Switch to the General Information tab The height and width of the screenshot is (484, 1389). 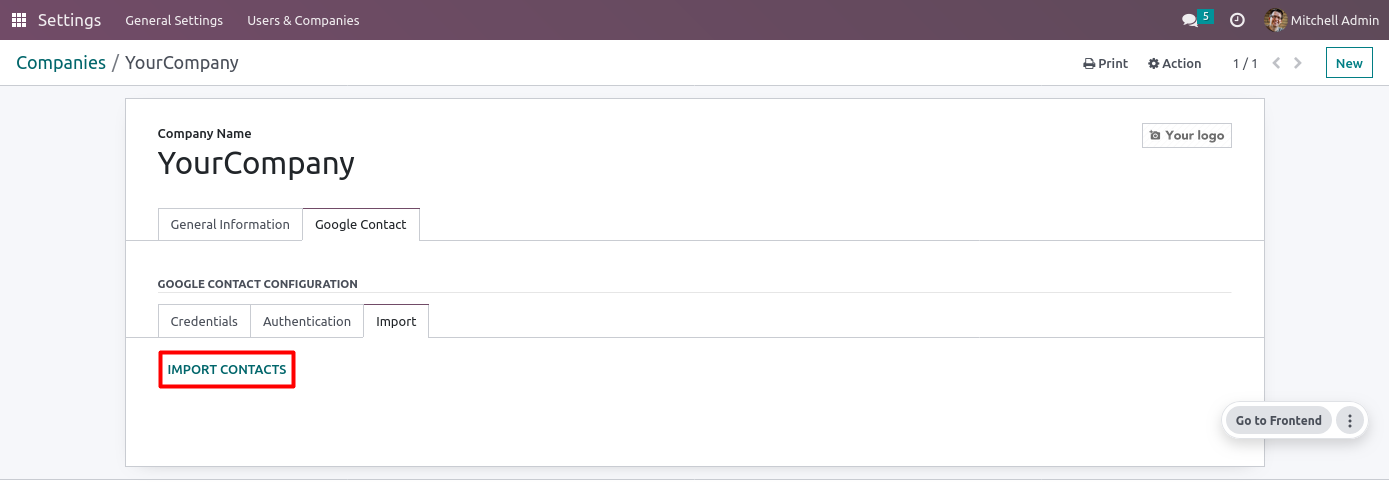230,224
